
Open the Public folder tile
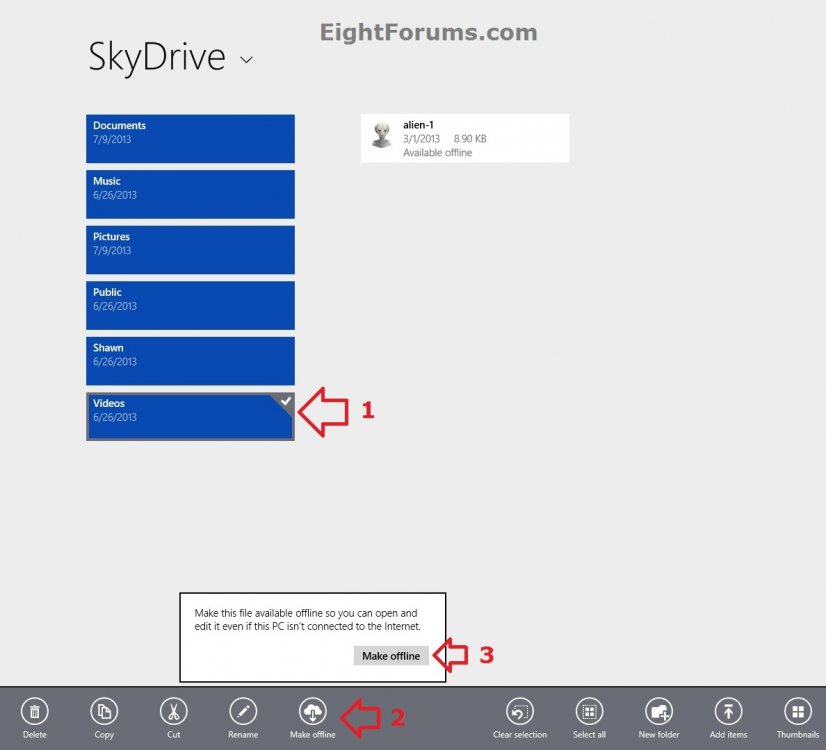click(x=190, y=305)
